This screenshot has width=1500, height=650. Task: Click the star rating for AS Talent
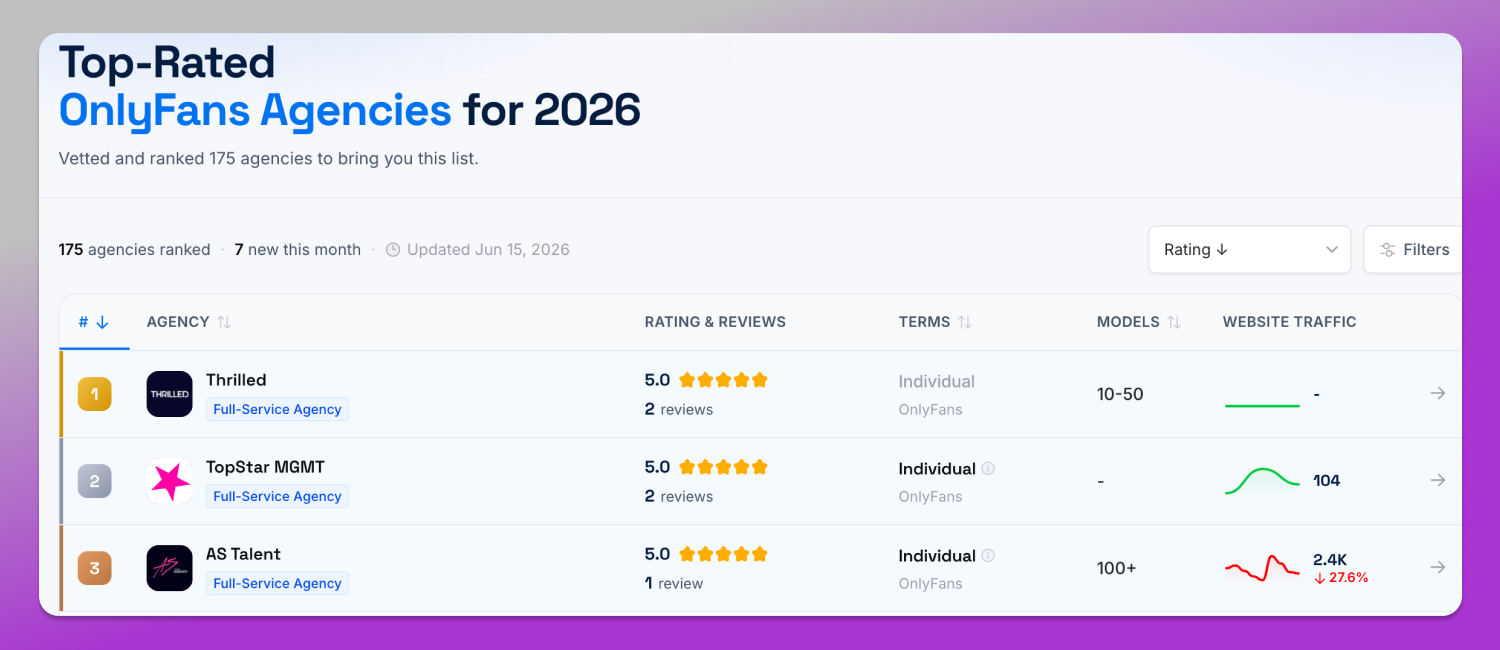(723, 554)
